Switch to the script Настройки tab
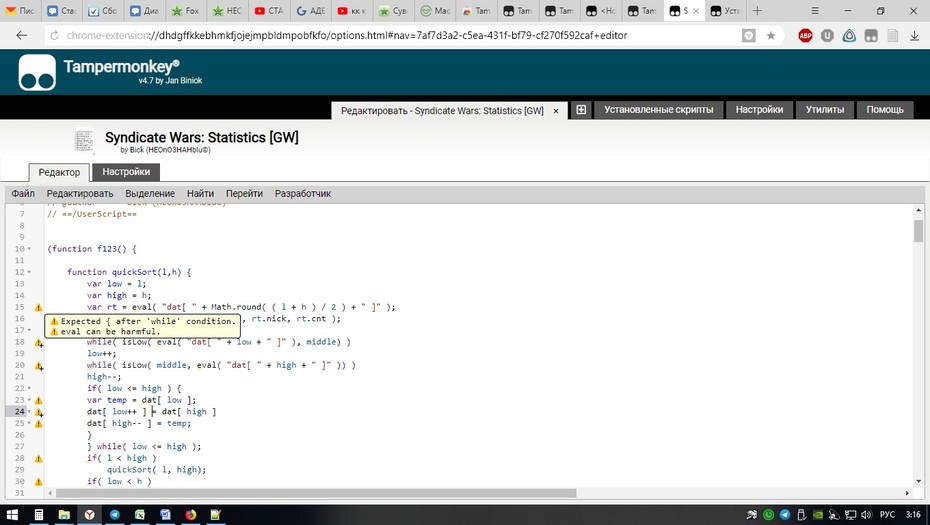The width and height of the screenshot is (930, 525). [126, 172]
